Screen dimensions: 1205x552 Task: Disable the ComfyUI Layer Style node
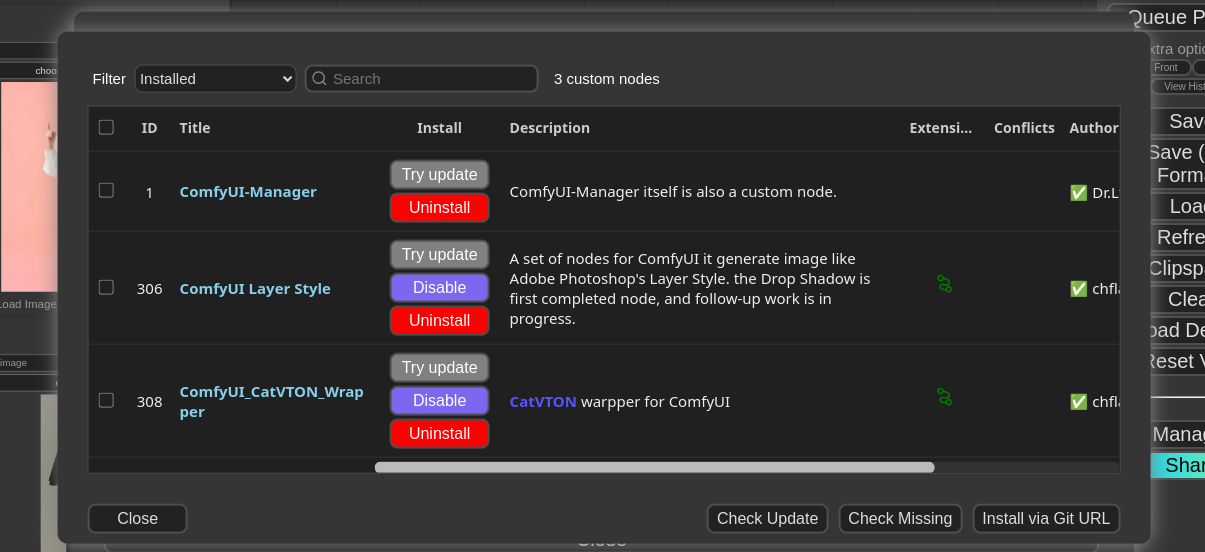[x=439, y=288]
